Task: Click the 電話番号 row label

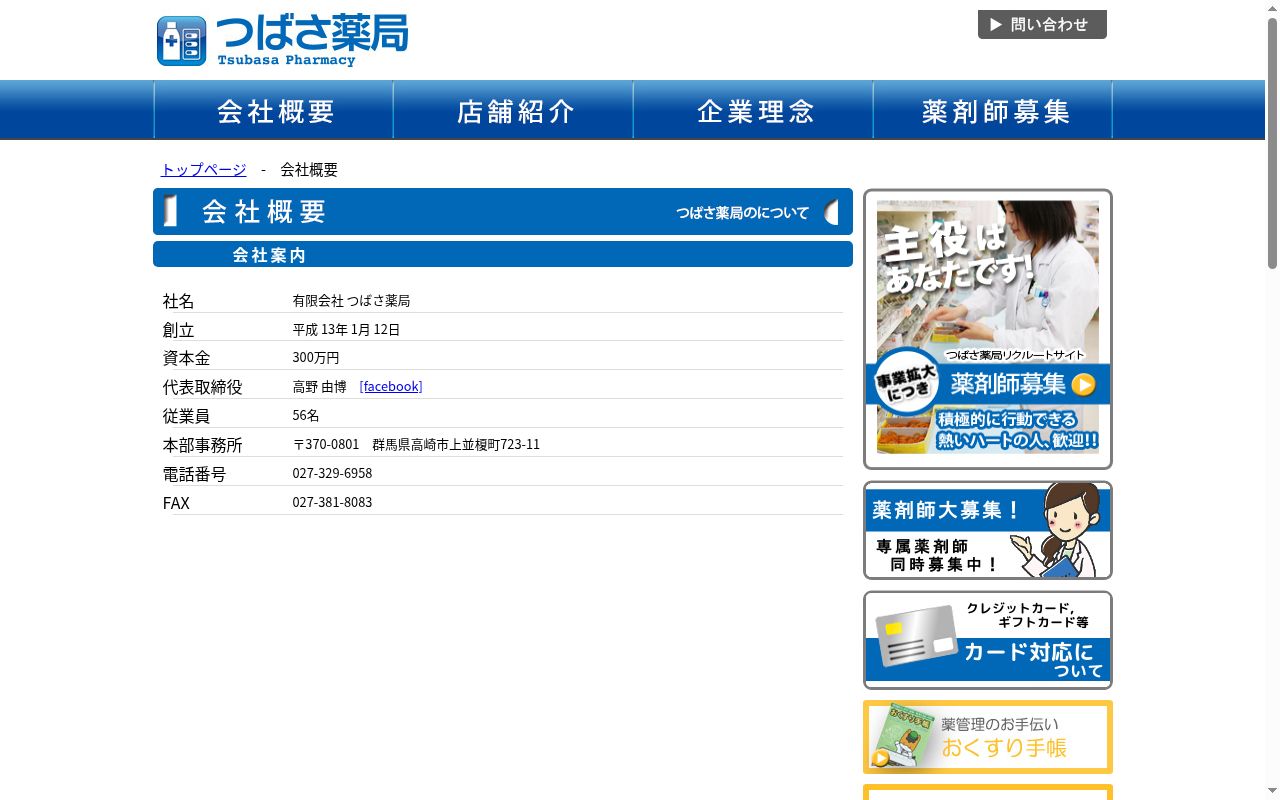Action: pyautogui.click(x=195, y=473)
